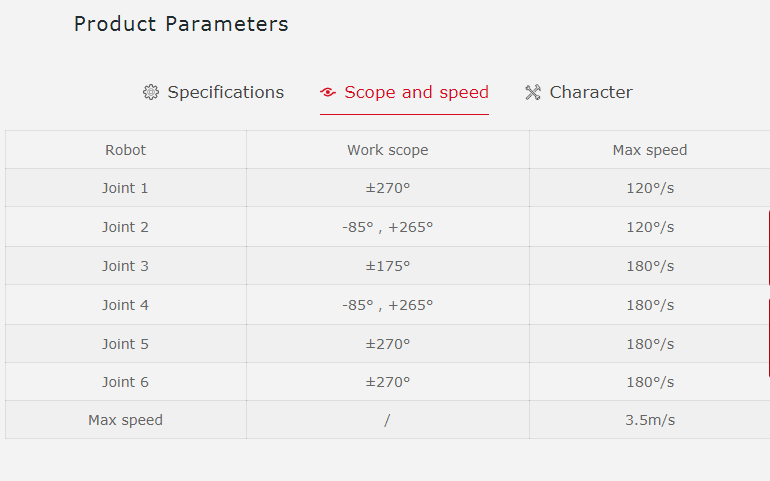
Task: Select the Scope and speed tab
Action: (416, 92)
